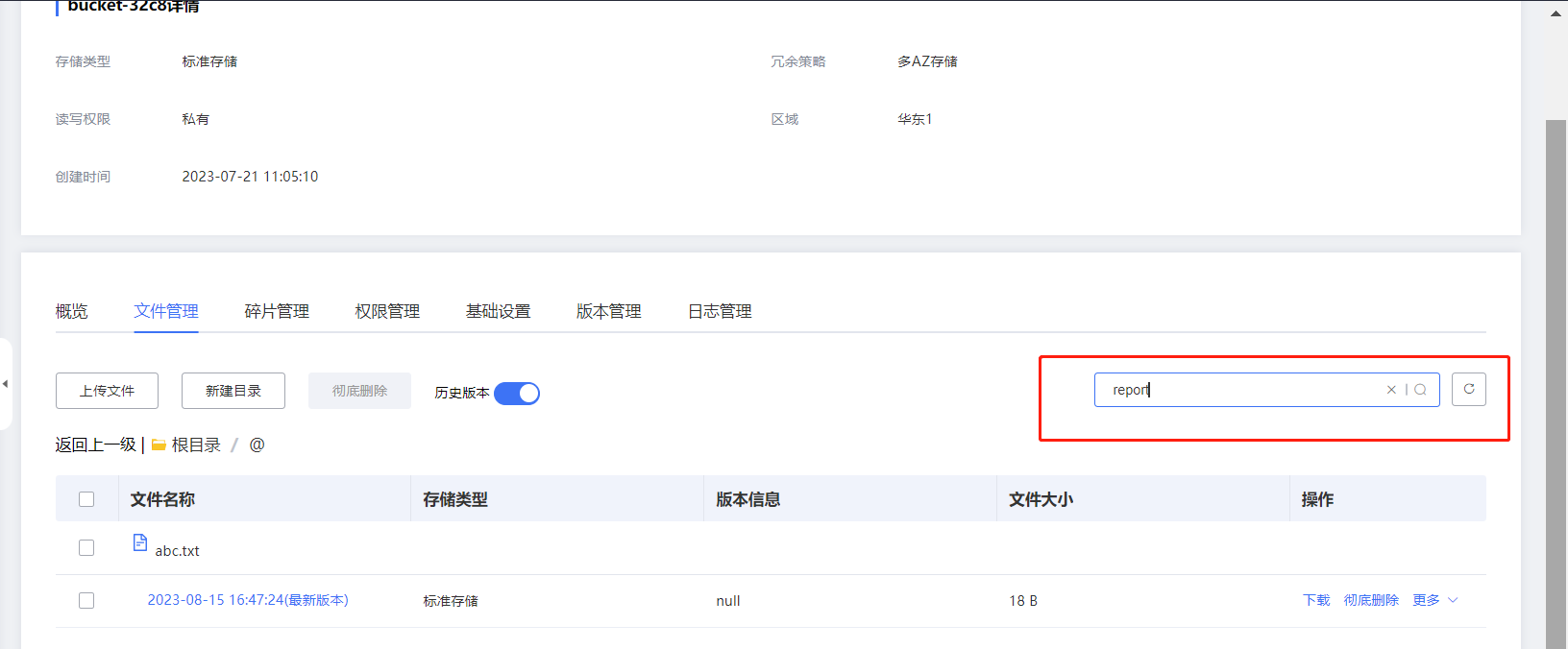Check the select-all checkbox in table header
This screenshot has height=649, width=1568.
[x=86, y=499]
